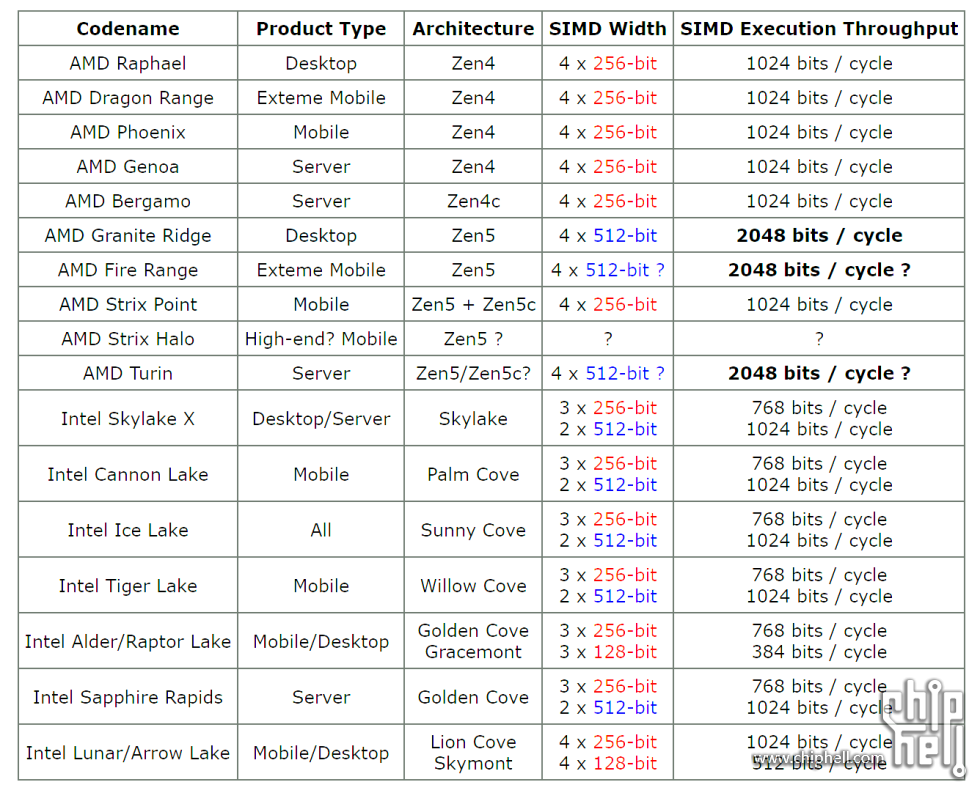Click '768 bits / cycle' in Ice Lake row
This screenshot has height=793, width=980.
[x=819, y=519]
